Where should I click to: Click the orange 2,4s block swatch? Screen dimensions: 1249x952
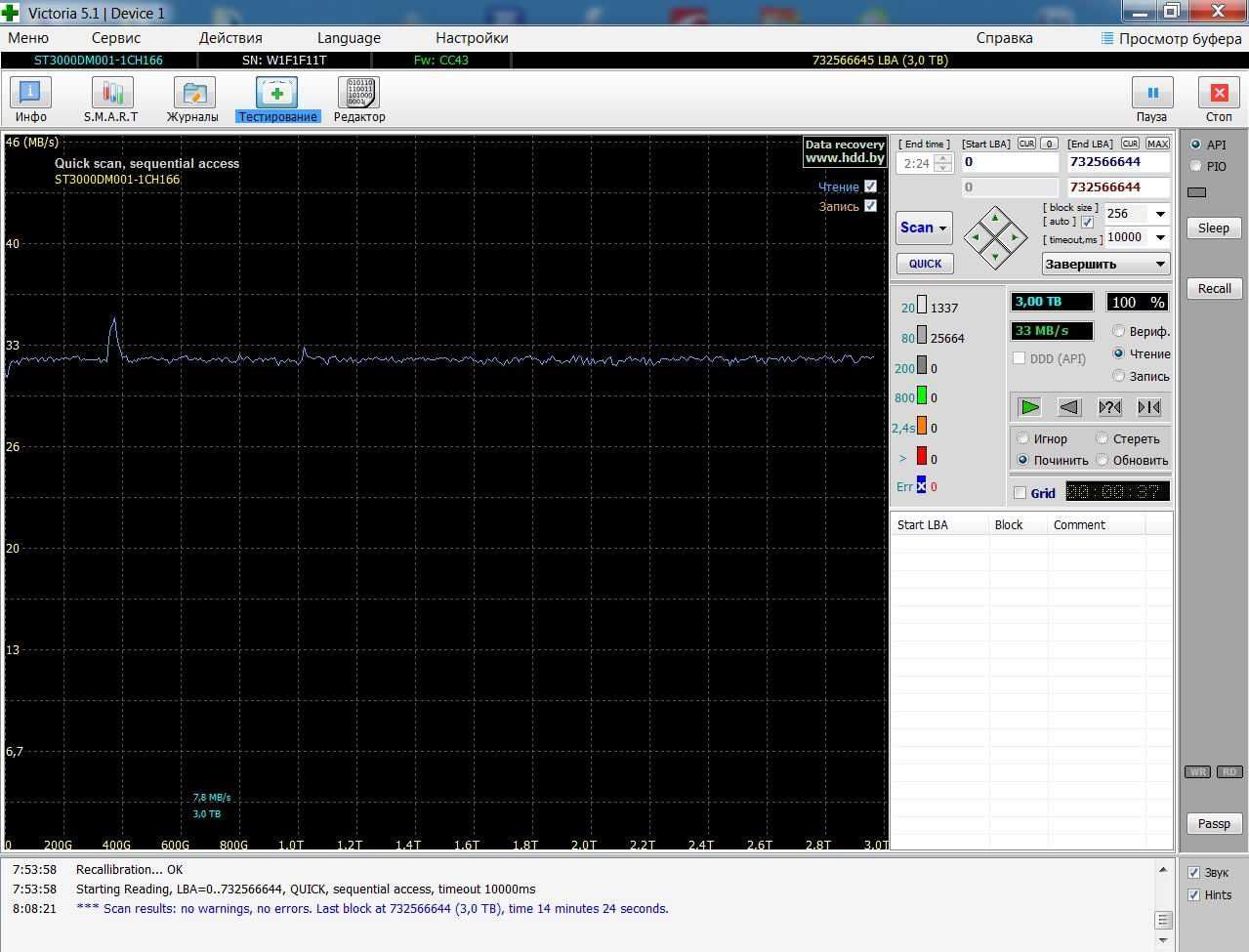click(921, 427)
